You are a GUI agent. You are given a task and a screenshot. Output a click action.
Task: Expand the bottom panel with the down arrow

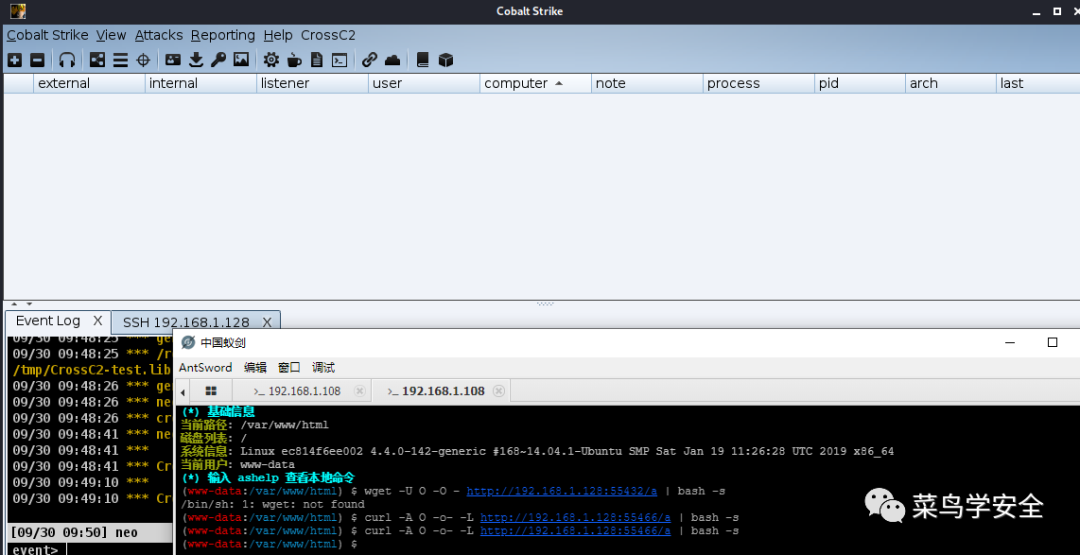(x=30, y=304)
